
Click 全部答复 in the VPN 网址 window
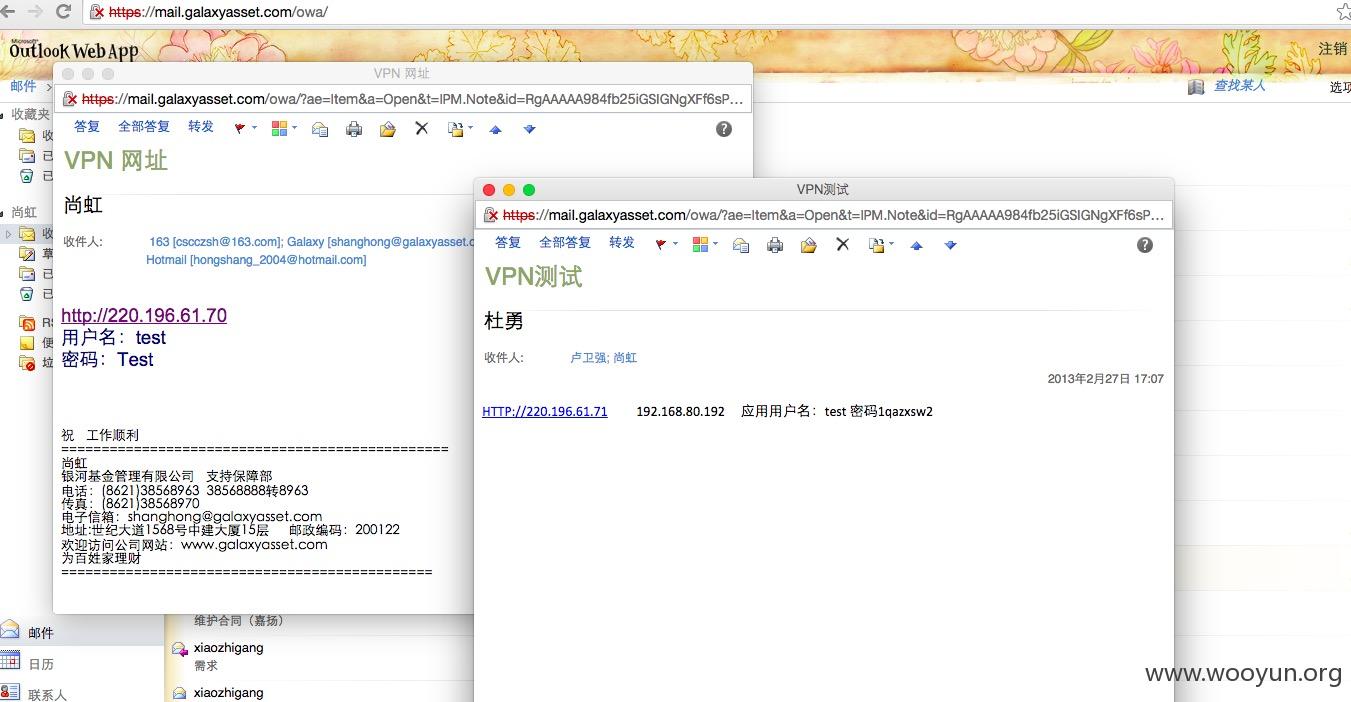(x=144, y=127)
